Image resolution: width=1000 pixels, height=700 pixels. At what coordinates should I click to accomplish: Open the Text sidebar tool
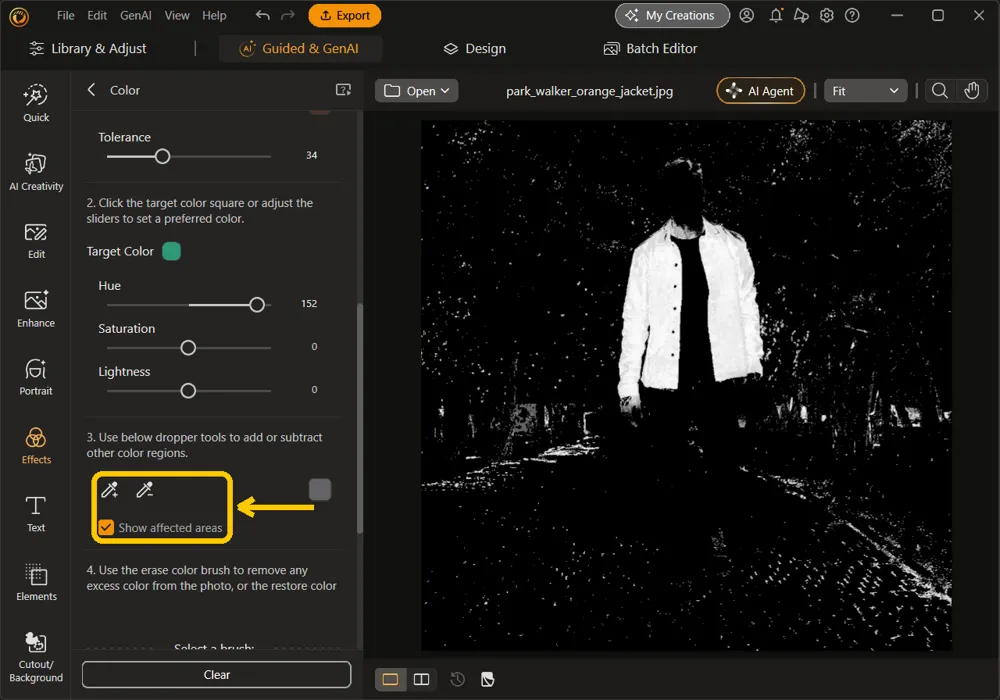[x=36, y=514]
